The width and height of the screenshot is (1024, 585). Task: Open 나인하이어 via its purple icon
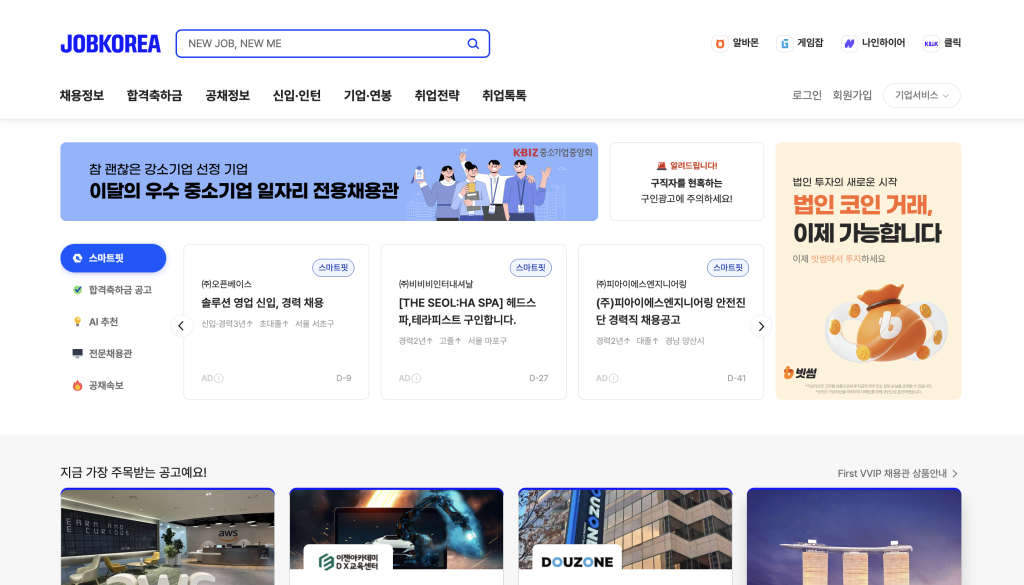850,43
